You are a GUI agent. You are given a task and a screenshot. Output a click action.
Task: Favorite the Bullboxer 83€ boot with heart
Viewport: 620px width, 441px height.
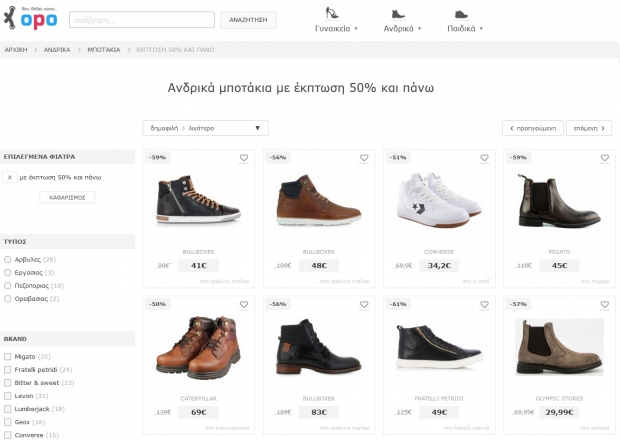[364, 305]
